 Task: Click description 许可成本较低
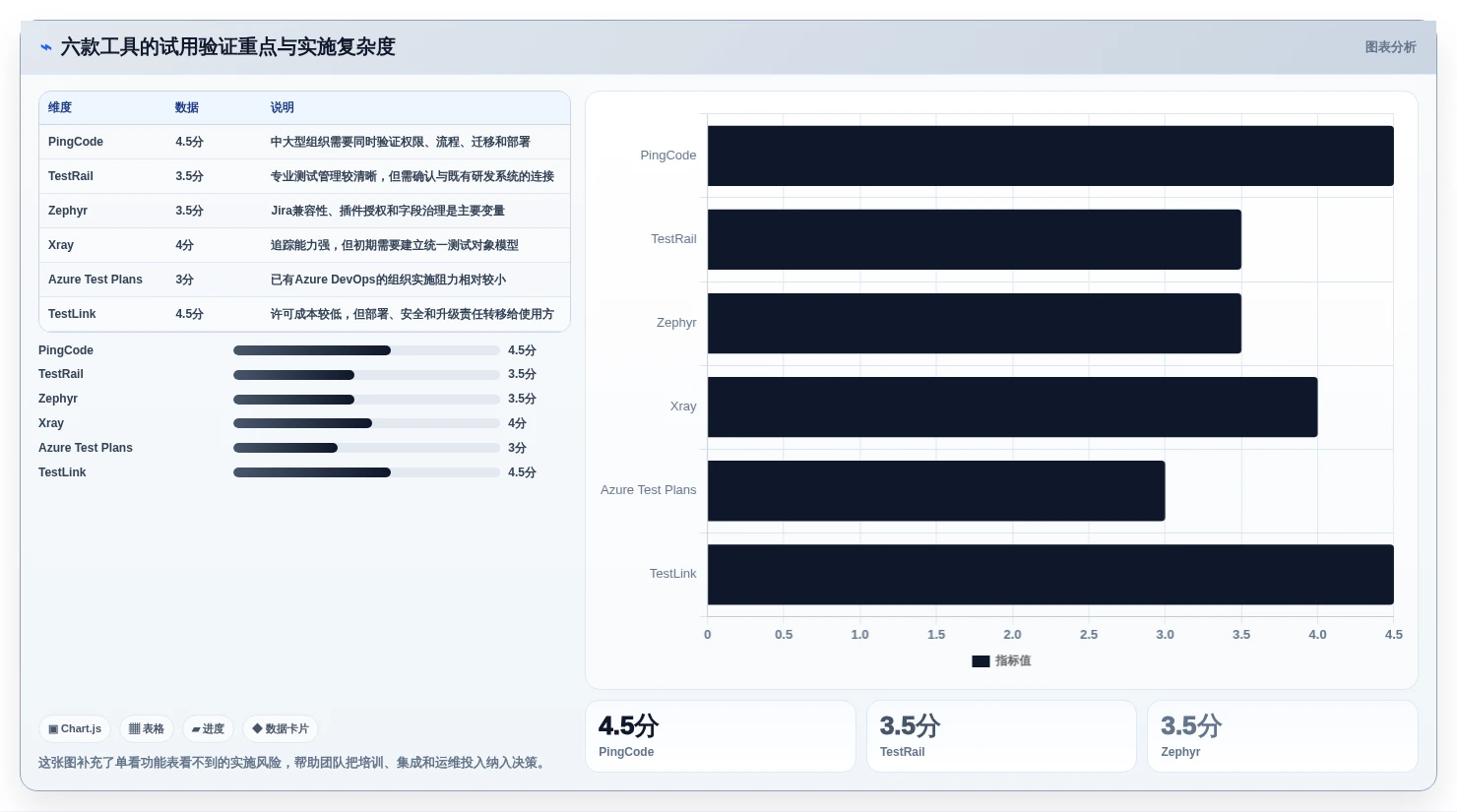(412, 314)
